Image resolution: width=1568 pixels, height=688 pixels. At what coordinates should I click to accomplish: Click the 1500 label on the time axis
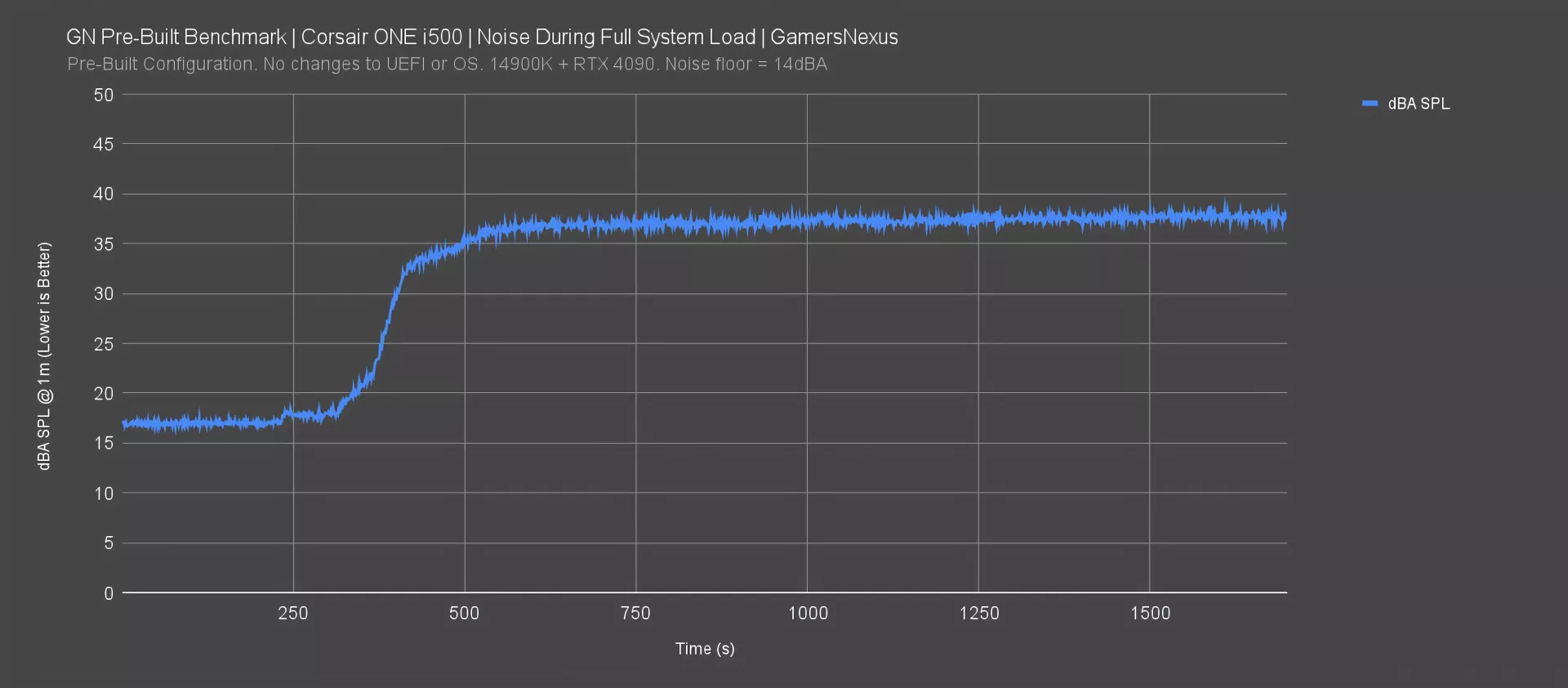pyautogui.click(x=1150, y=613)
